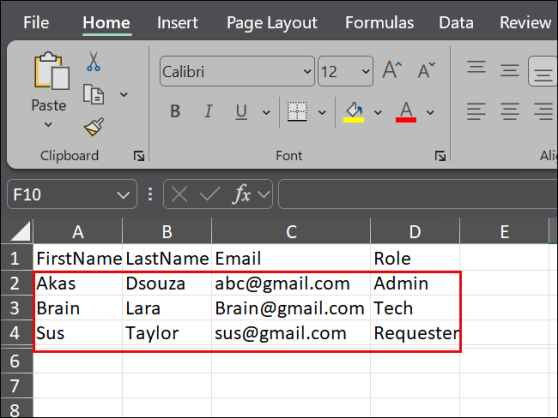Select the Format Painter brush
This screenshot has width=558, height=418.
tap(94, 127)
